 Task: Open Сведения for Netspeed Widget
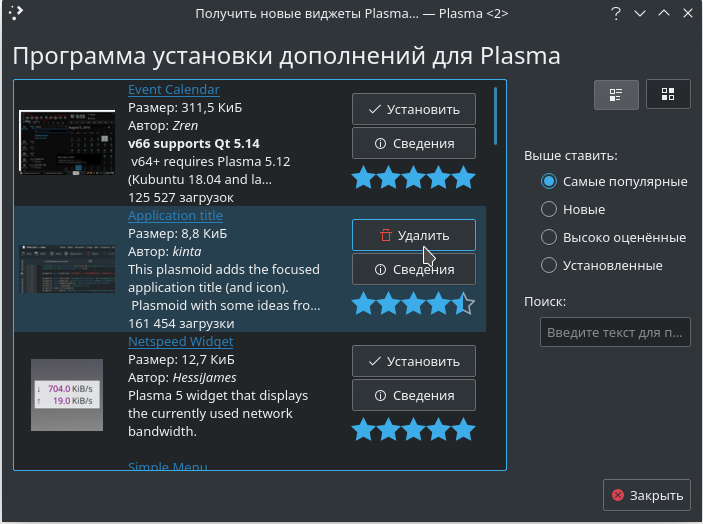tap(414, 395)
